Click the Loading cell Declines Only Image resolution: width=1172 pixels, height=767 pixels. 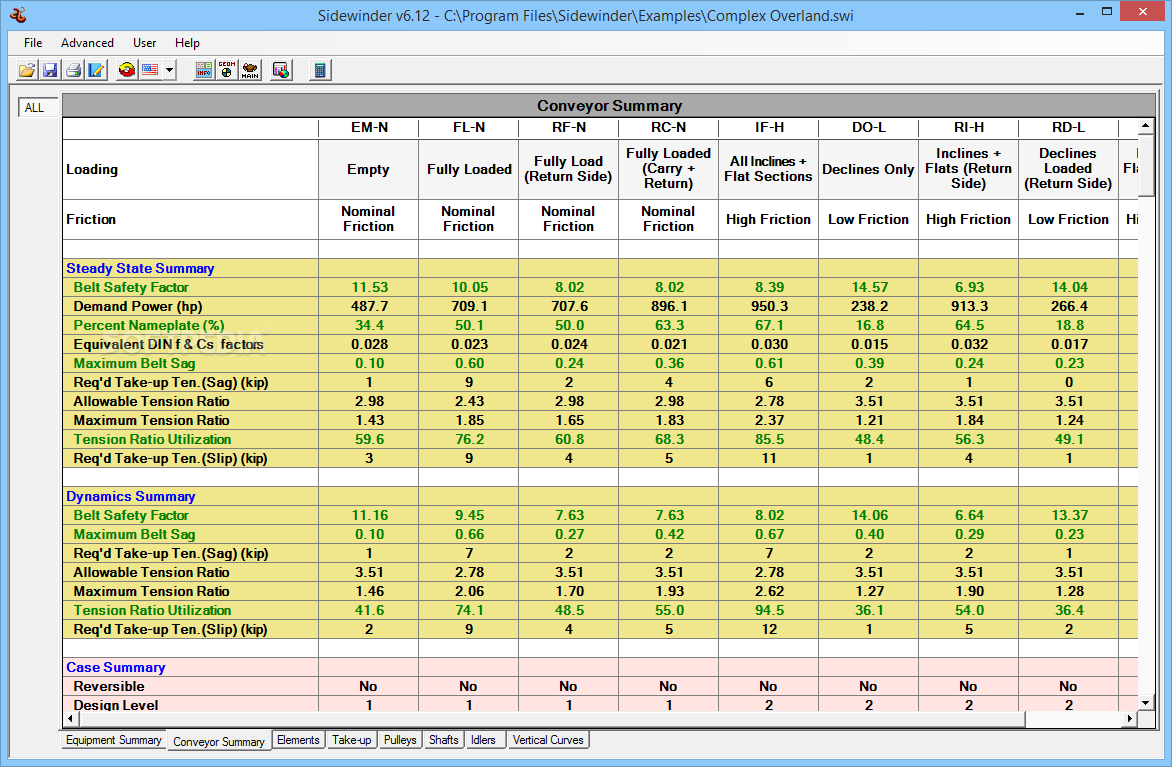click(869, 170)
